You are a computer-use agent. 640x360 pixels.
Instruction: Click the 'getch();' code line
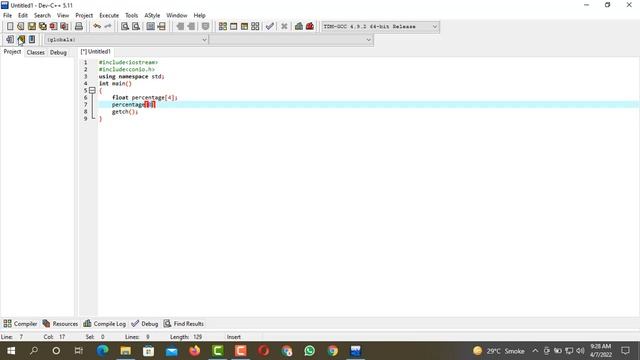[x=125, y=112]
